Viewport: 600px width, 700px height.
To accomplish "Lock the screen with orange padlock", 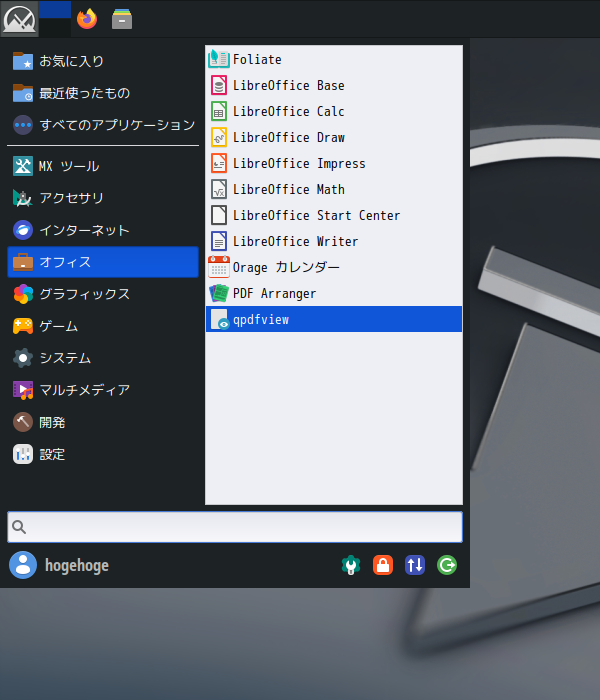I will (x=383, y=565).
